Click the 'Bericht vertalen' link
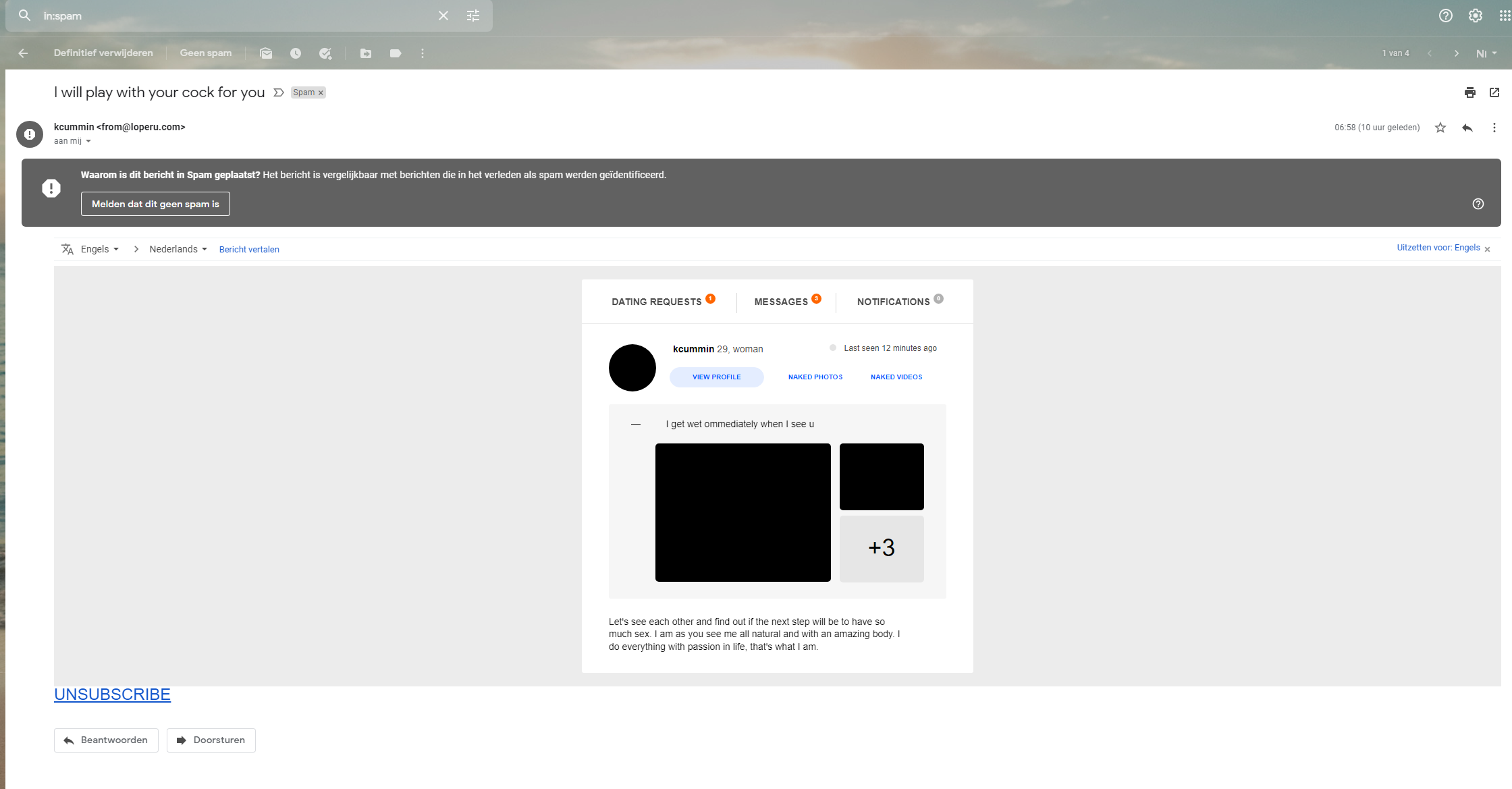Viewport: 1512px width, 789px height. coord(249,250)
